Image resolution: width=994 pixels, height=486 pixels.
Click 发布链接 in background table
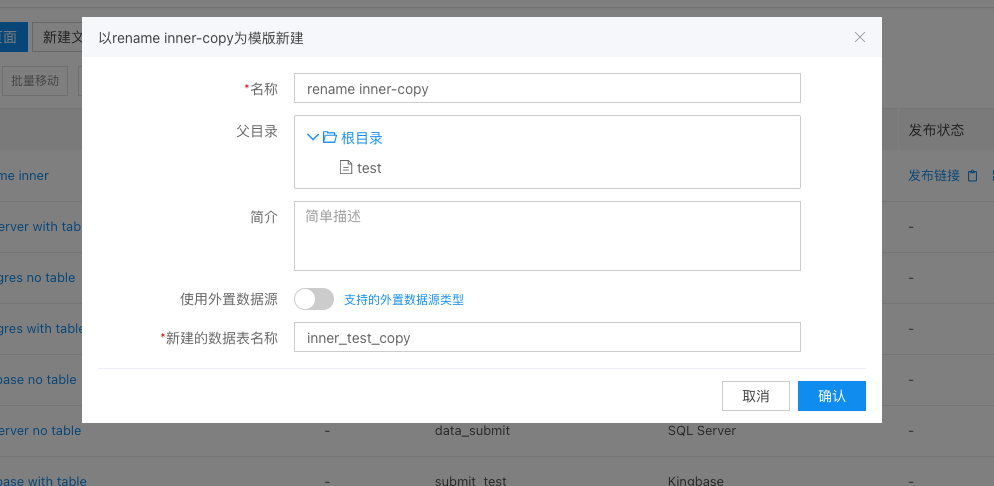(934, 176)
